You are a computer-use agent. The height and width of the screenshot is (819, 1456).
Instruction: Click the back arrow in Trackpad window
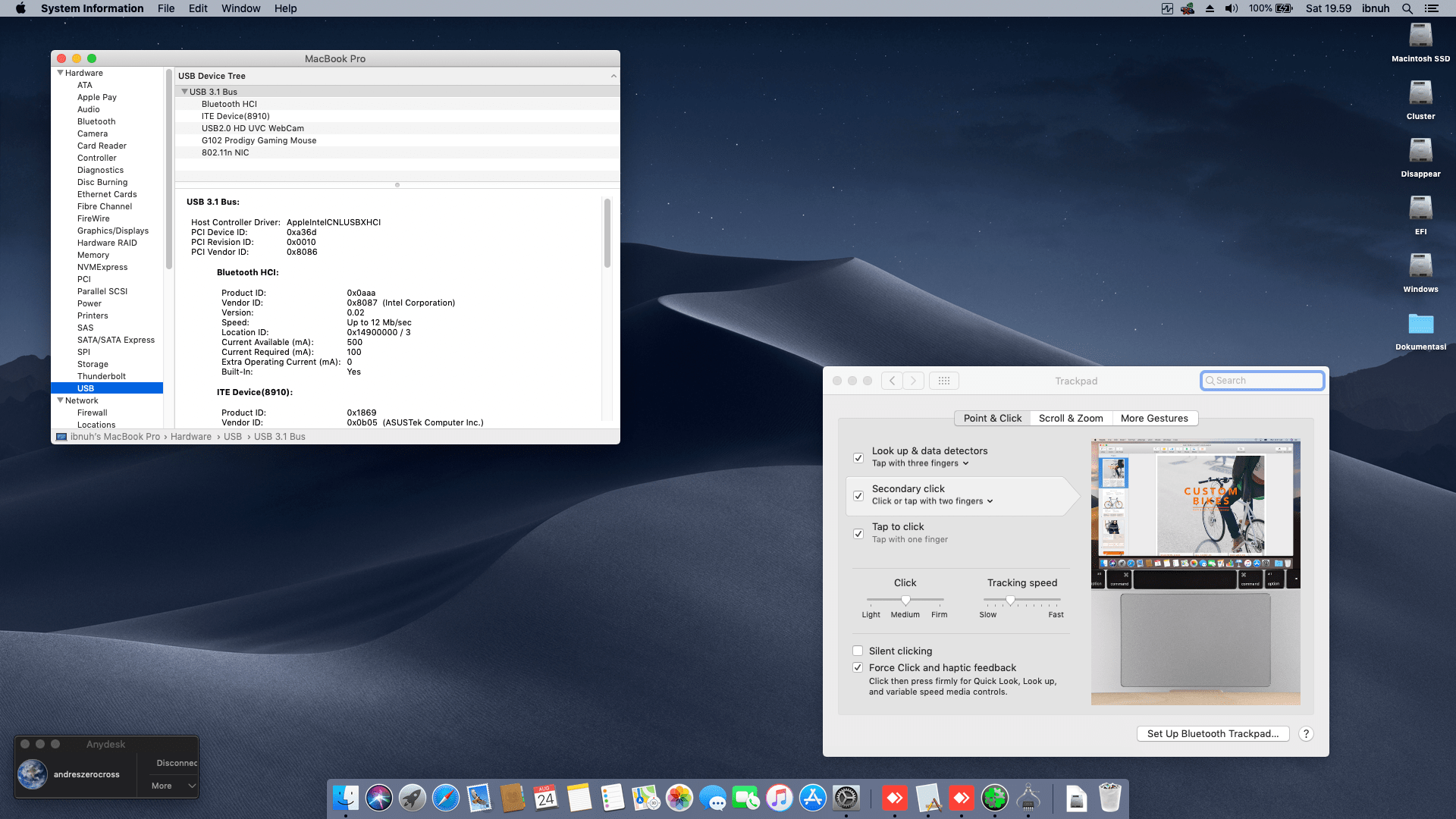[x=892, y=381]
